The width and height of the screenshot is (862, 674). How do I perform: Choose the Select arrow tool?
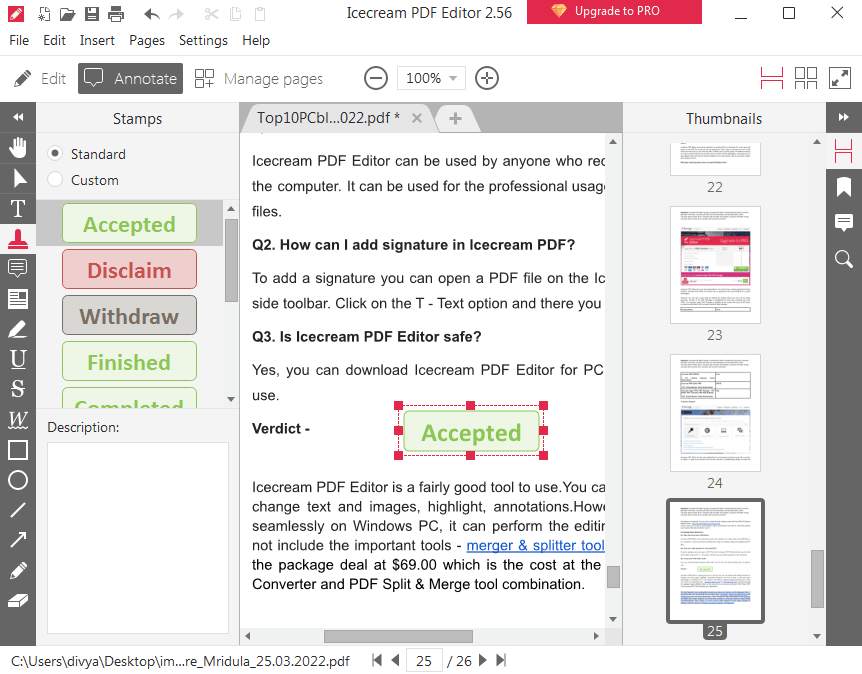click(x=18, y=178)
